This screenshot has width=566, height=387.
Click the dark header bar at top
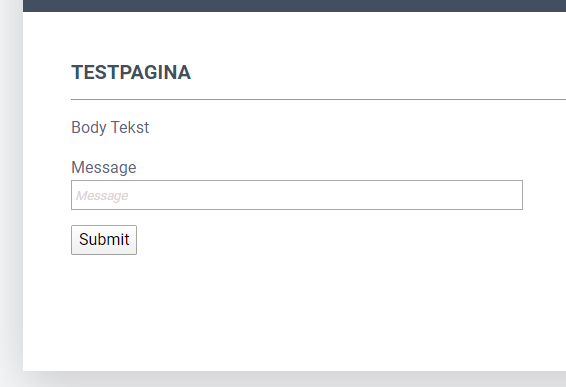(x=294, y=5)
